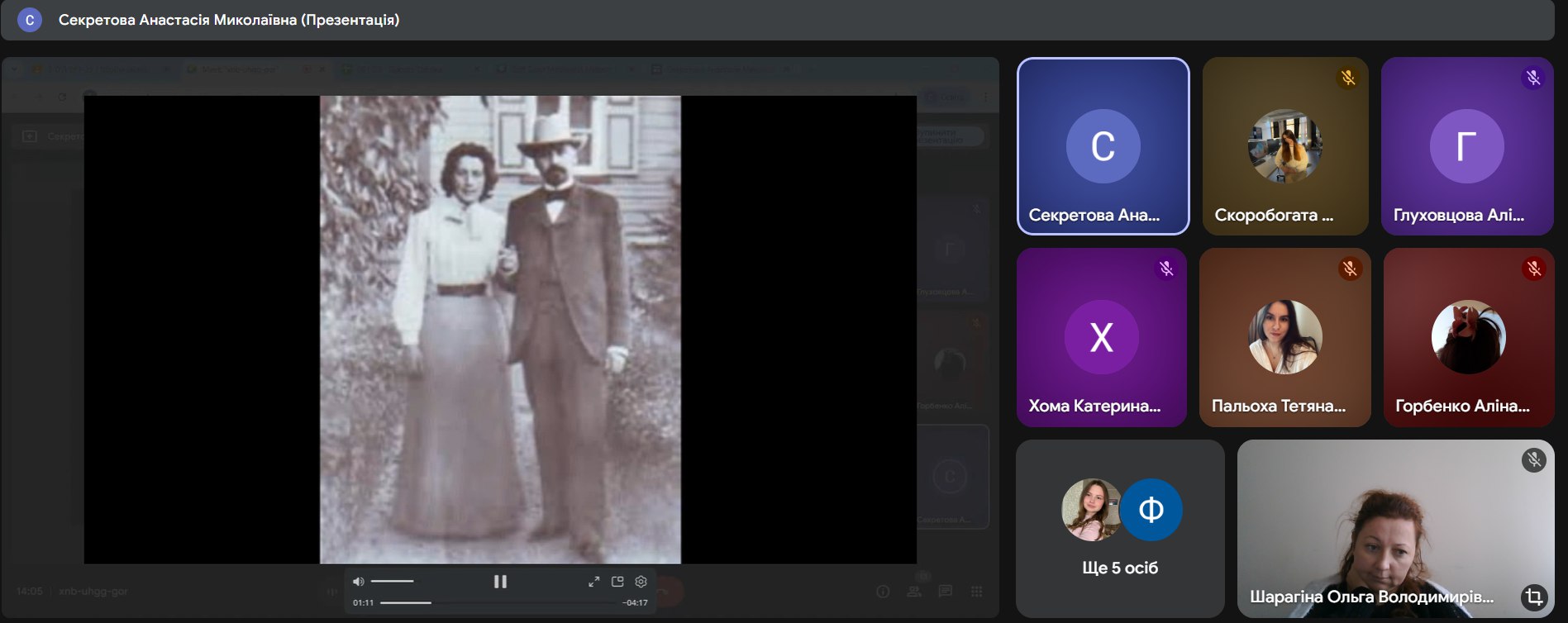This screenshot has height=623, width=1568.
Task: Click muted mic icon on Скоробогата tile
Action: (x=1348, y=78)
